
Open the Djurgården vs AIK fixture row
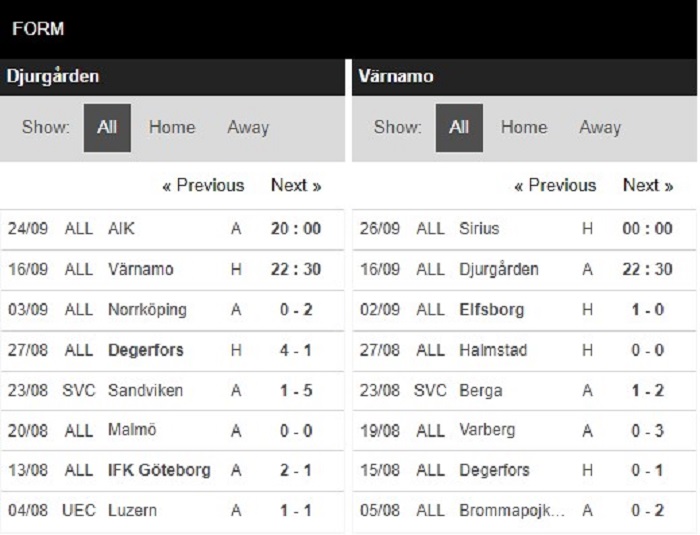click(x=172, y=229)
